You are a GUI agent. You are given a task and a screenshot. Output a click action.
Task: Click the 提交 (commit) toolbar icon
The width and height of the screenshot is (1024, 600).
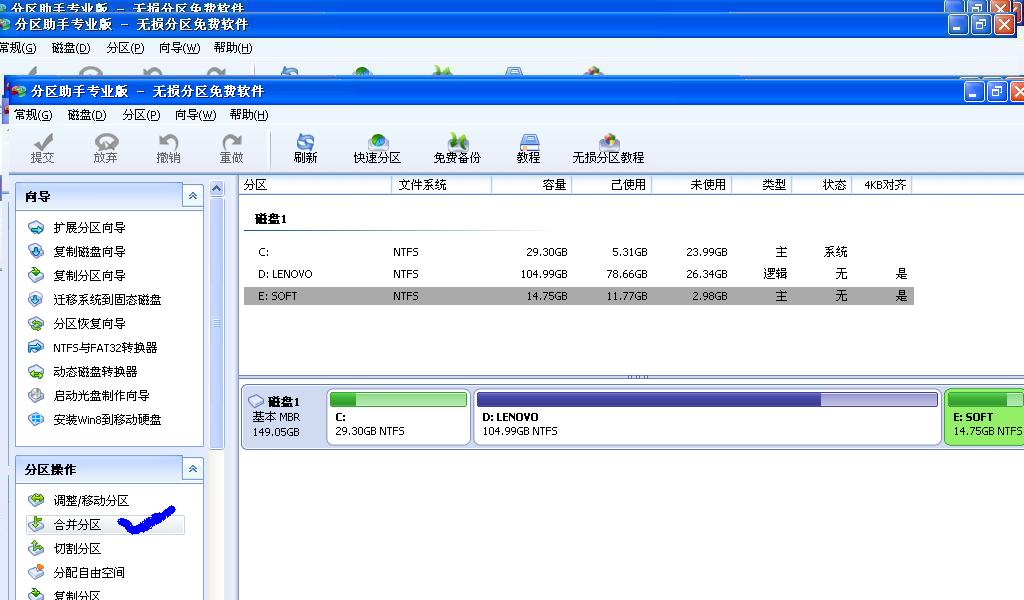click(x=42, y=148)
